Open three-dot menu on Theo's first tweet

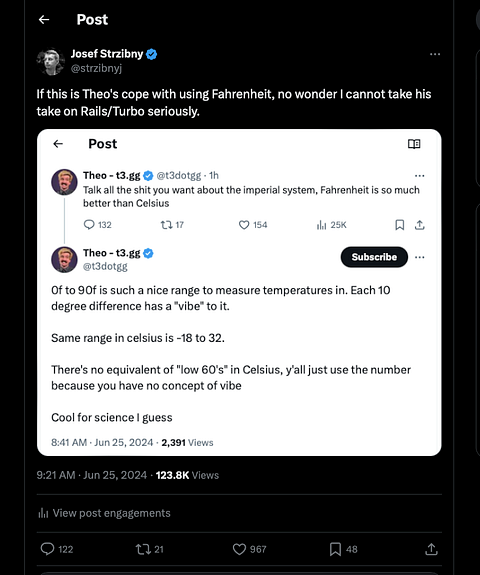coord(419,176)
